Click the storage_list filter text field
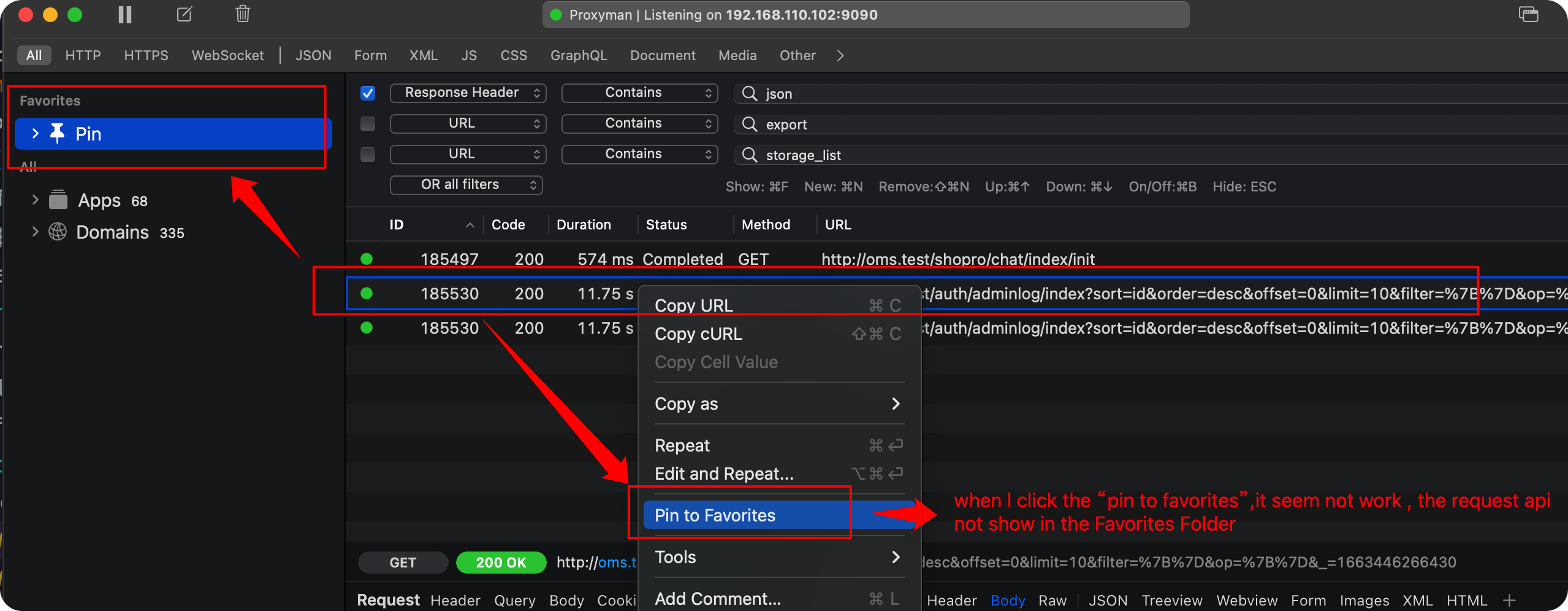1568x611 pixels. 1151,155
